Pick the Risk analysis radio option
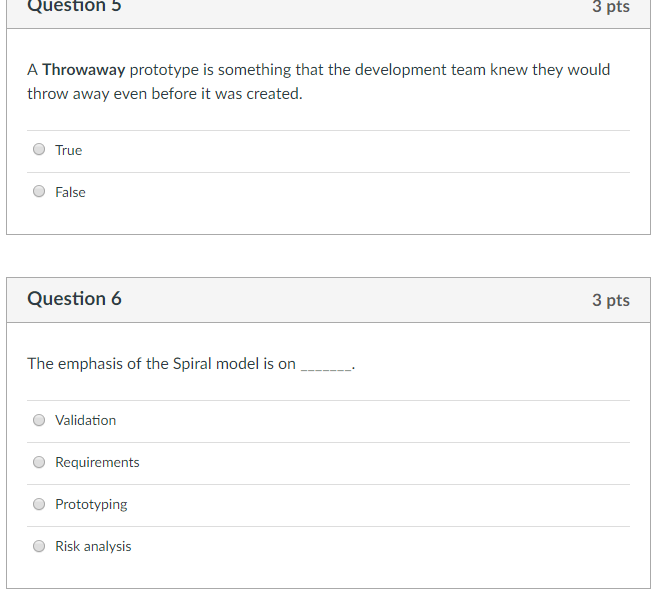The width and height of the screenshot is (656, 590). pos(39,546)
